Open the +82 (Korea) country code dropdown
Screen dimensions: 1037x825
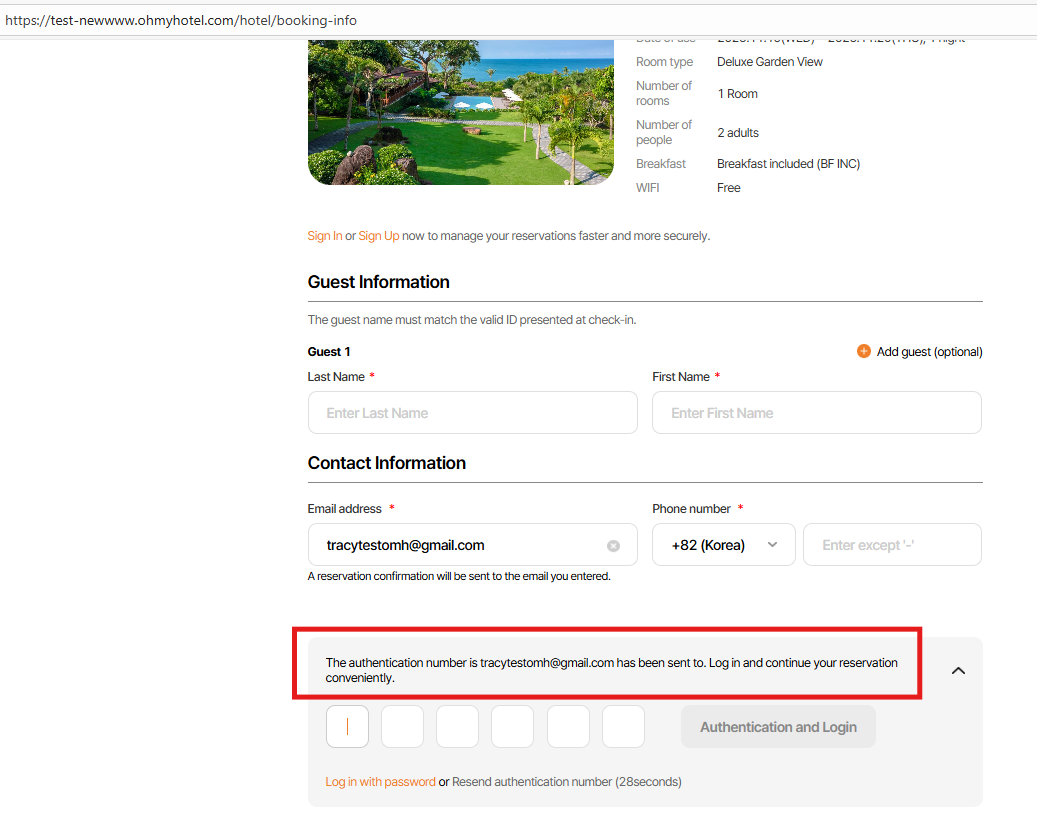tap(724, 544)
